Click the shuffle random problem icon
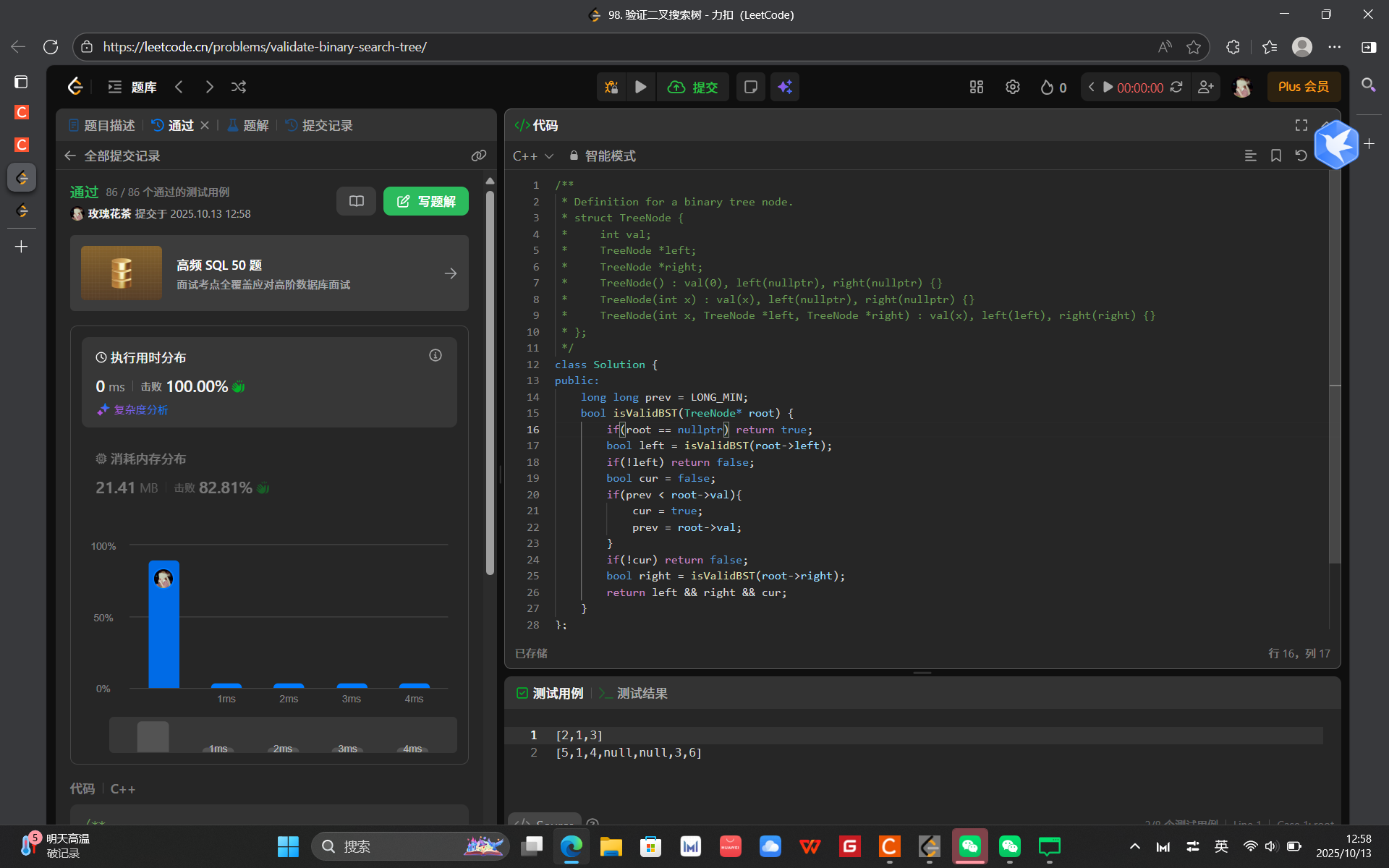The image size is (1389, 868). [239, 87]
